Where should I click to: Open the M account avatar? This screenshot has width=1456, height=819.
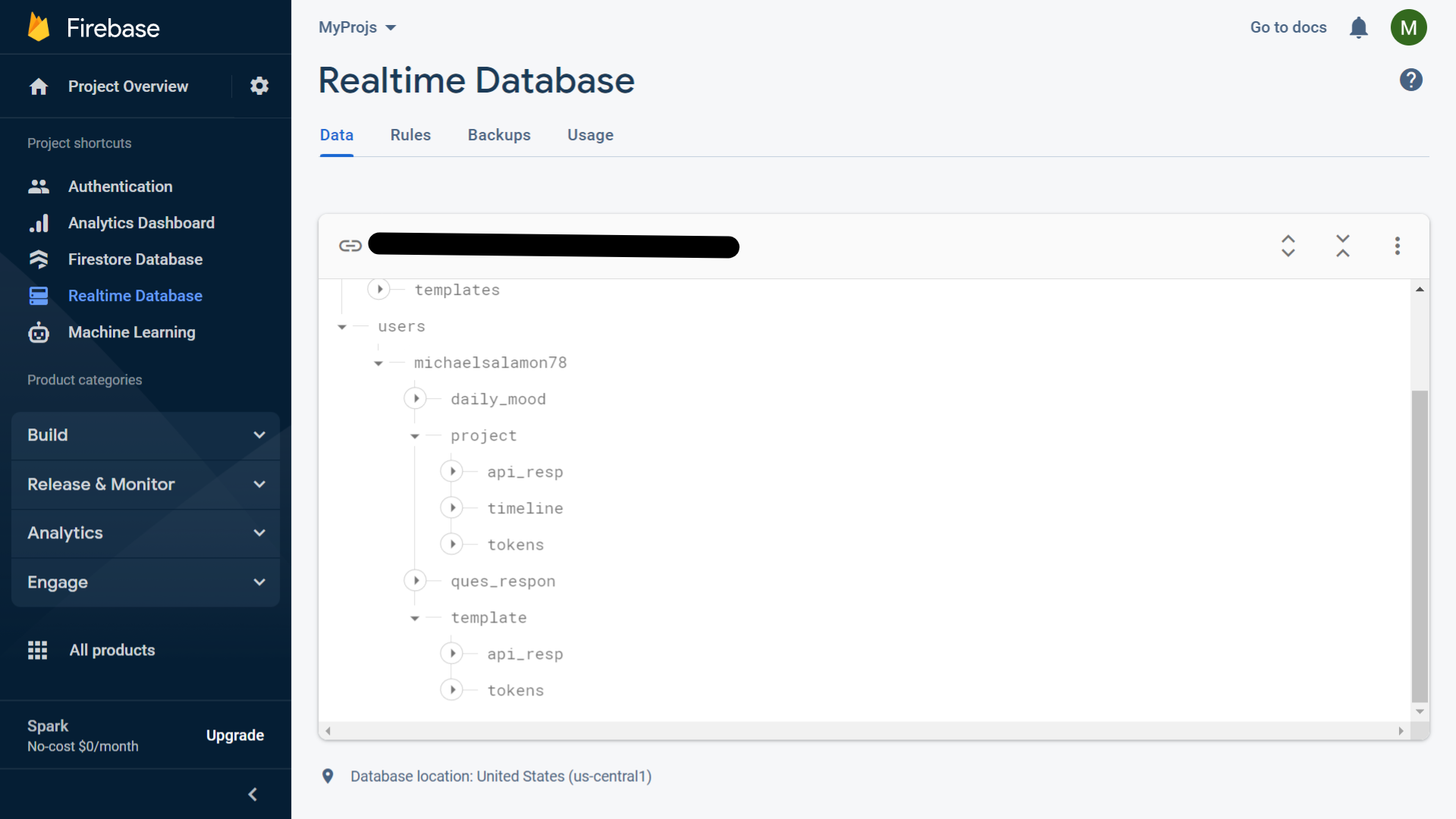tap(1409, 27)
